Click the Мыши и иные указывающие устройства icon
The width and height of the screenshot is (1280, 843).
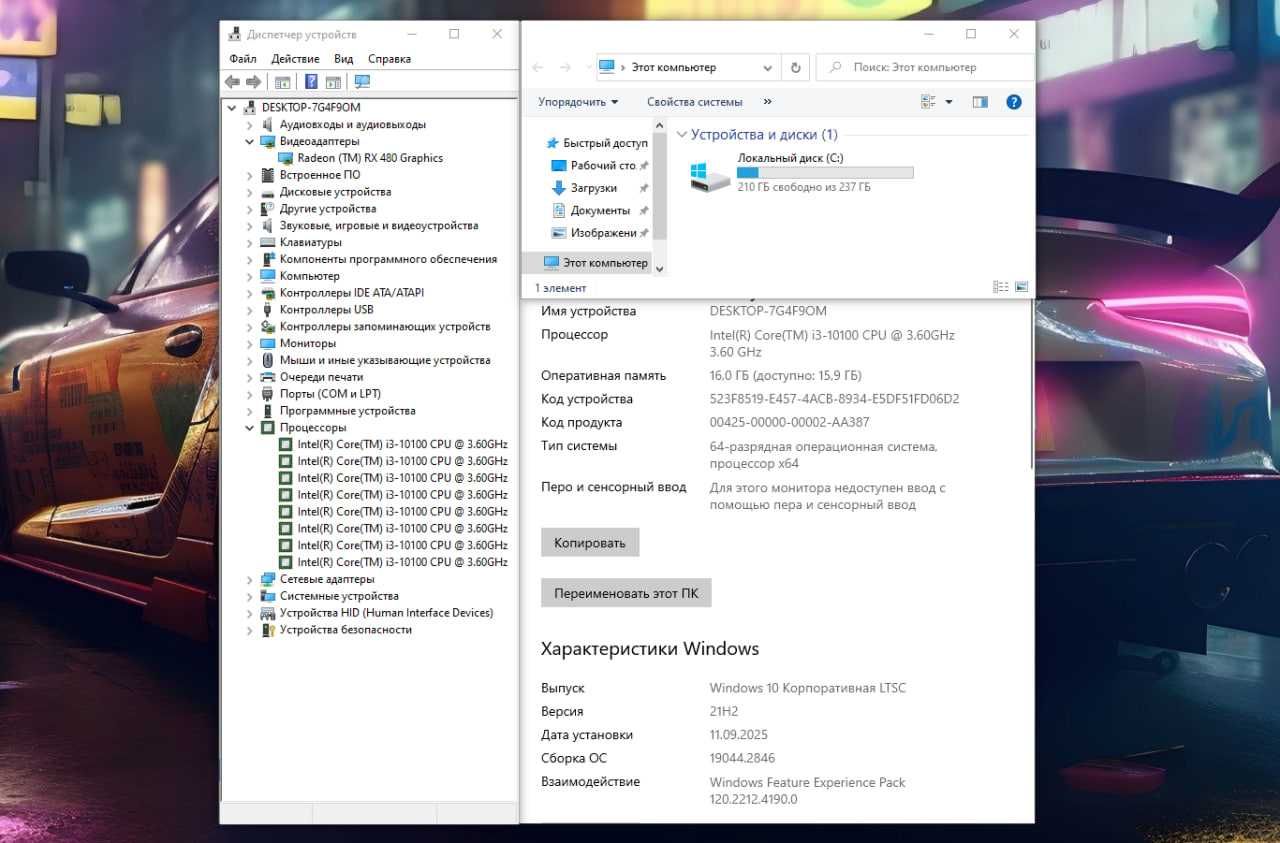(268, 360)
